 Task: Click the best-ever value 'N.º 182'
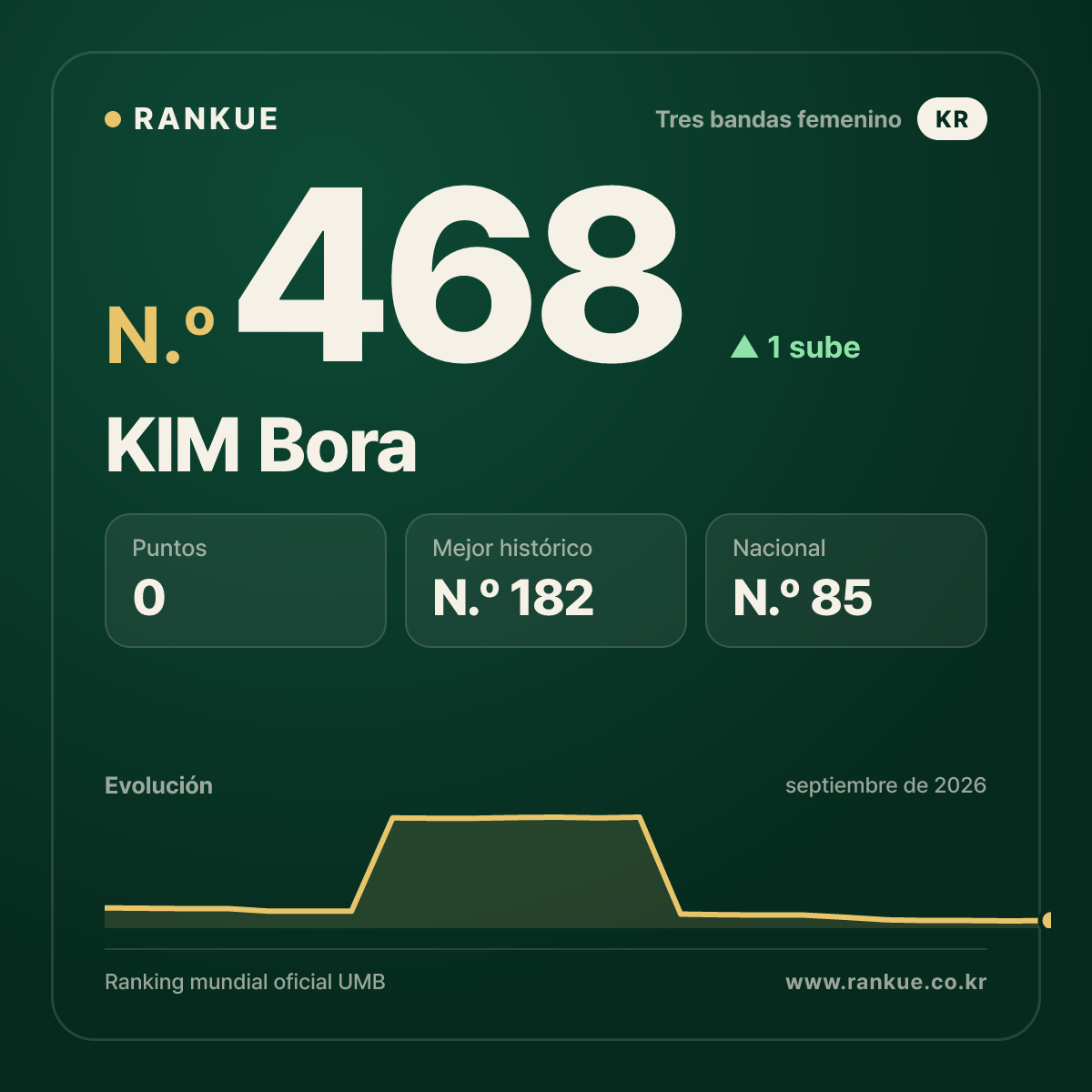513,598
